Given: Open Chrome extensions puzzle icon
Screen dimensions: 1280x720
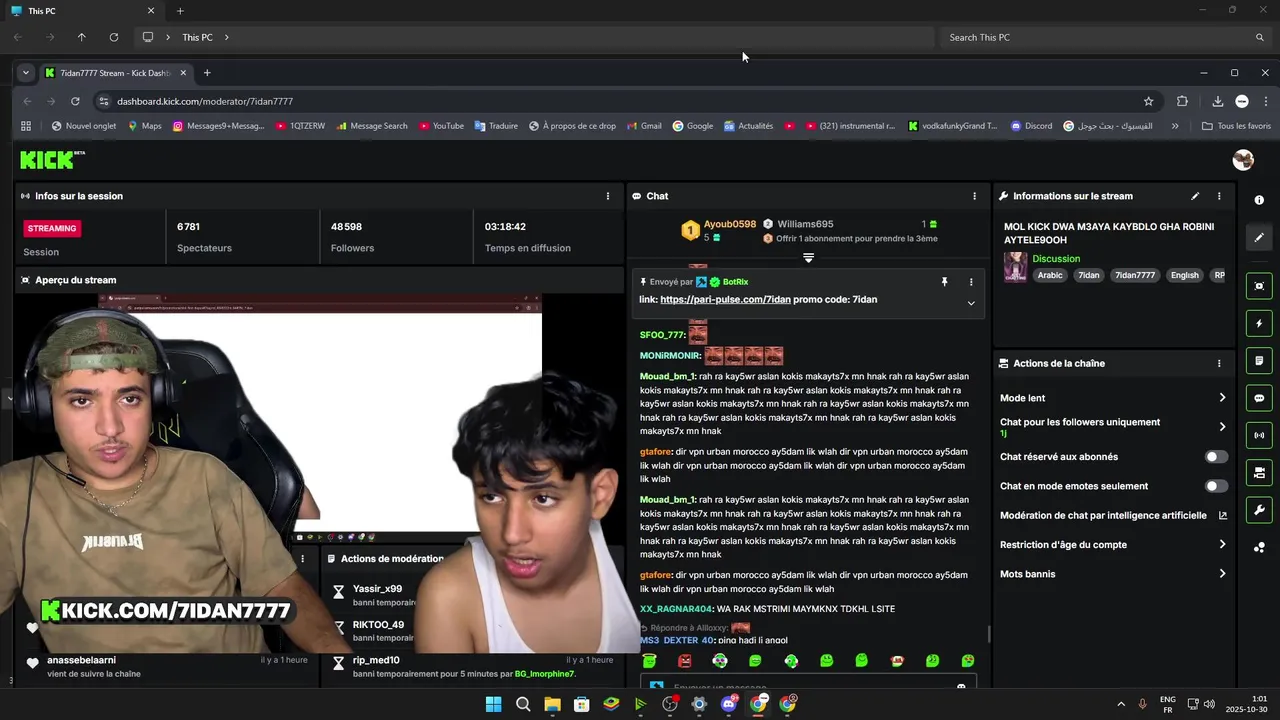Looking at the screenshot, I should (x=1182, y=101).
